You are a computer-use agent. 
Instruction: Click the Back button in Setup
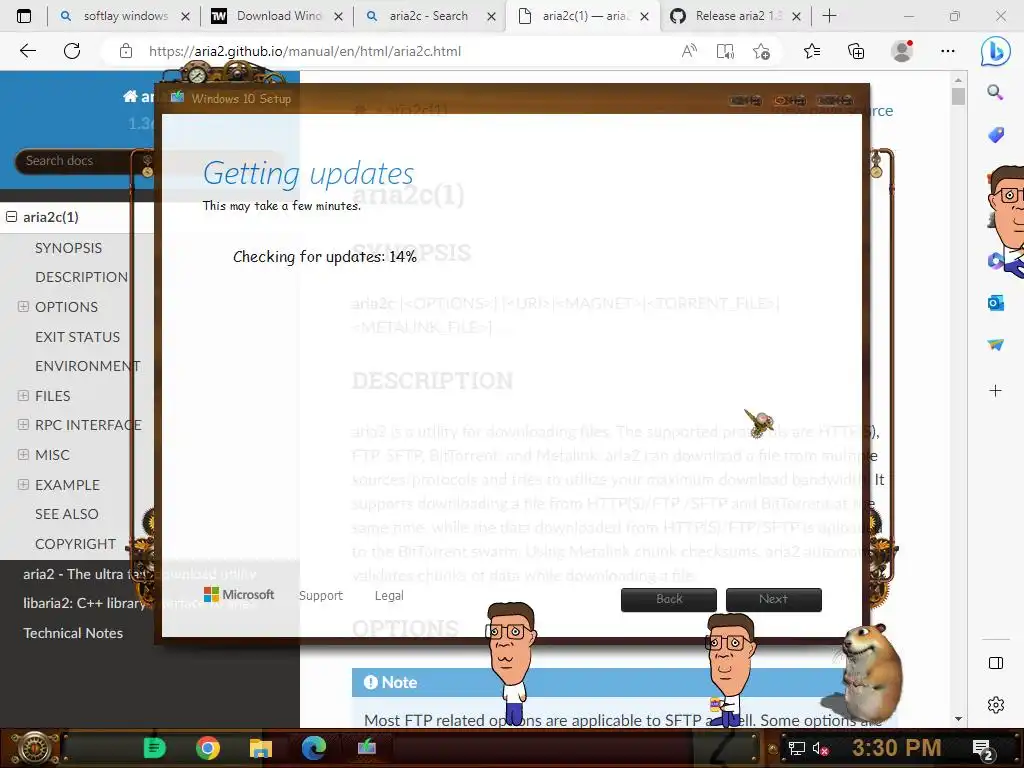[x=669, y=600]
